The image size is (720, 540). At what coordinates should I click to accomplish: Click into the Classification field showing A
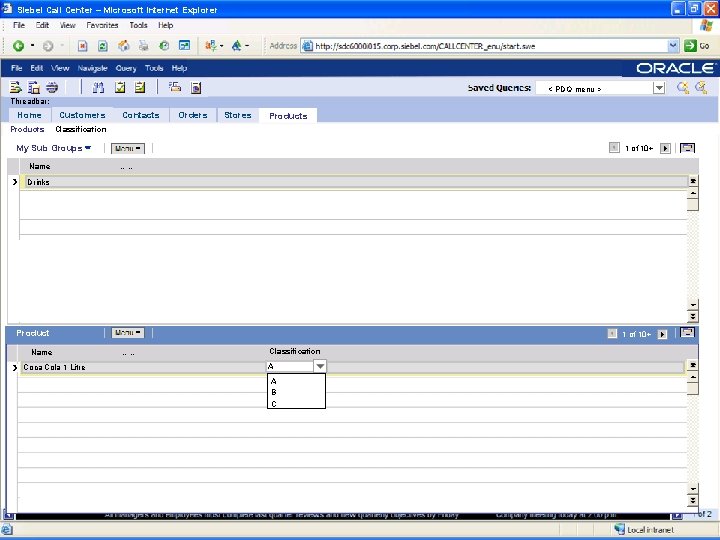click(290, 366)
